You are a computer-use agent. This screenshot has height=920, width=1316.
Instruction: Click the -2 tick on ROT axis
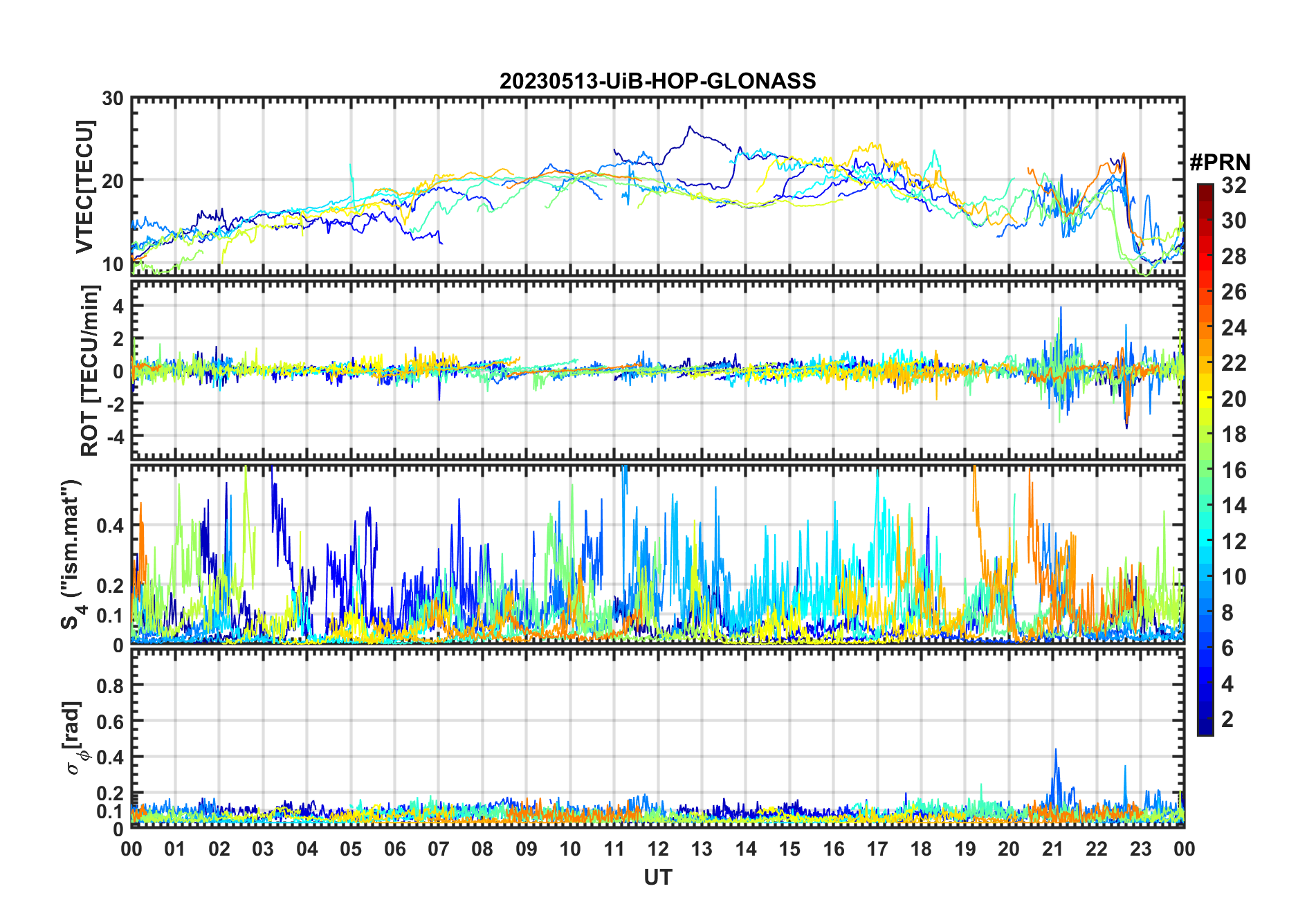pos(115,403)
